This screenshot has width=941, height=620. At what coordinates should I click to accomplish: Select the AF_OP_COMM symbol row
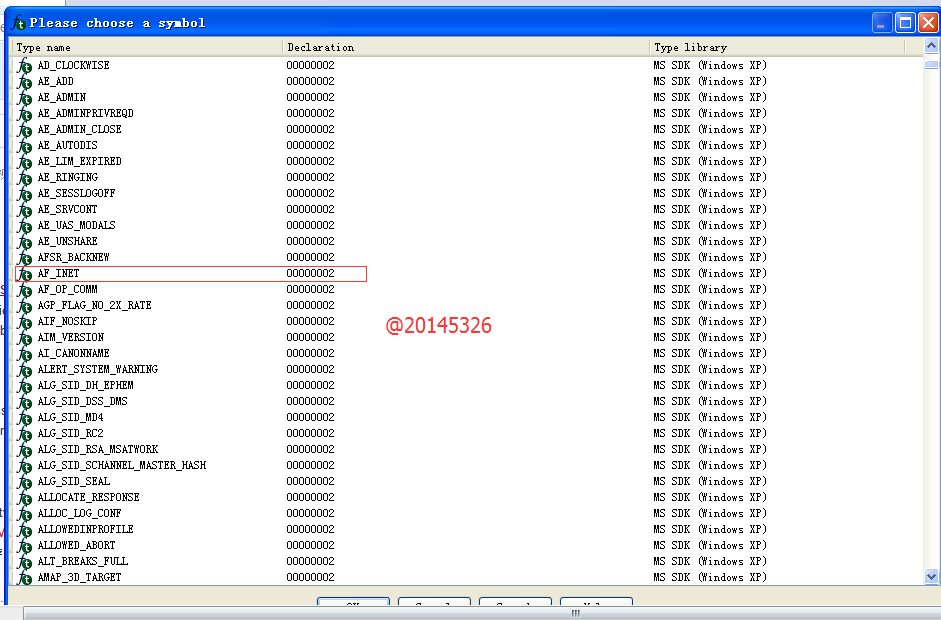tap(68, 290)
